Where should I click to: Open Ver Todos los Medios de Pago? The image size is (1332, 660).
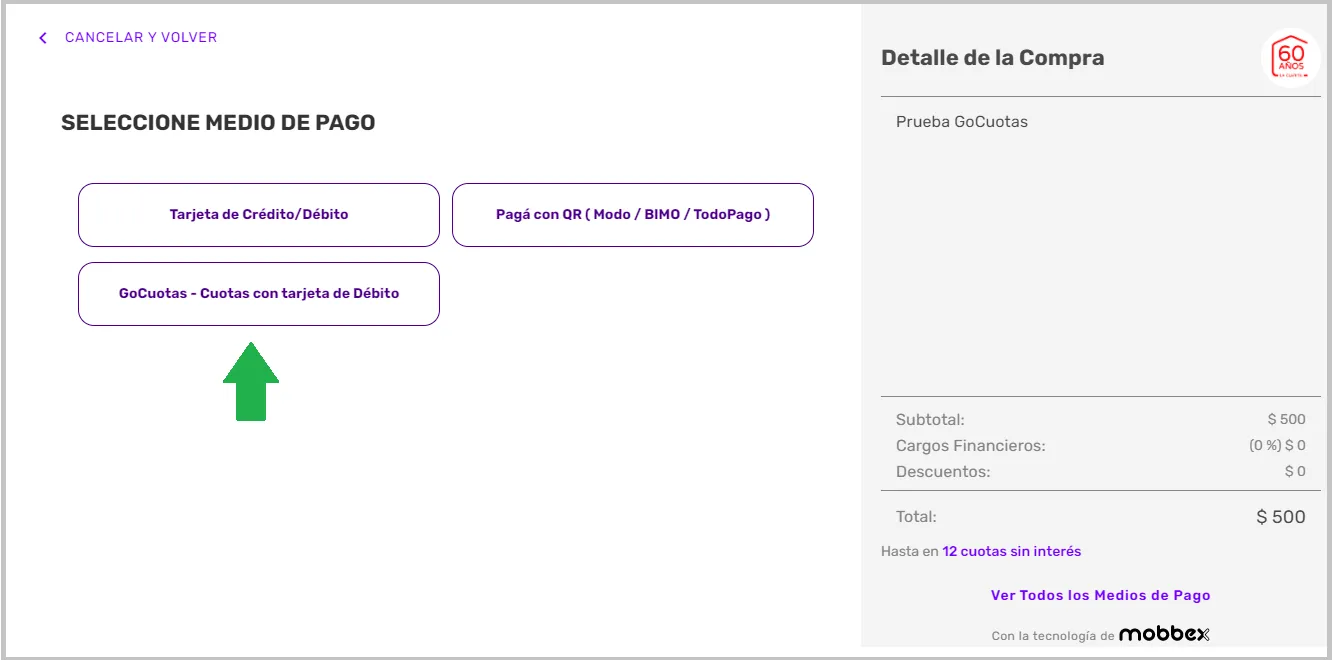(1101, 595)
